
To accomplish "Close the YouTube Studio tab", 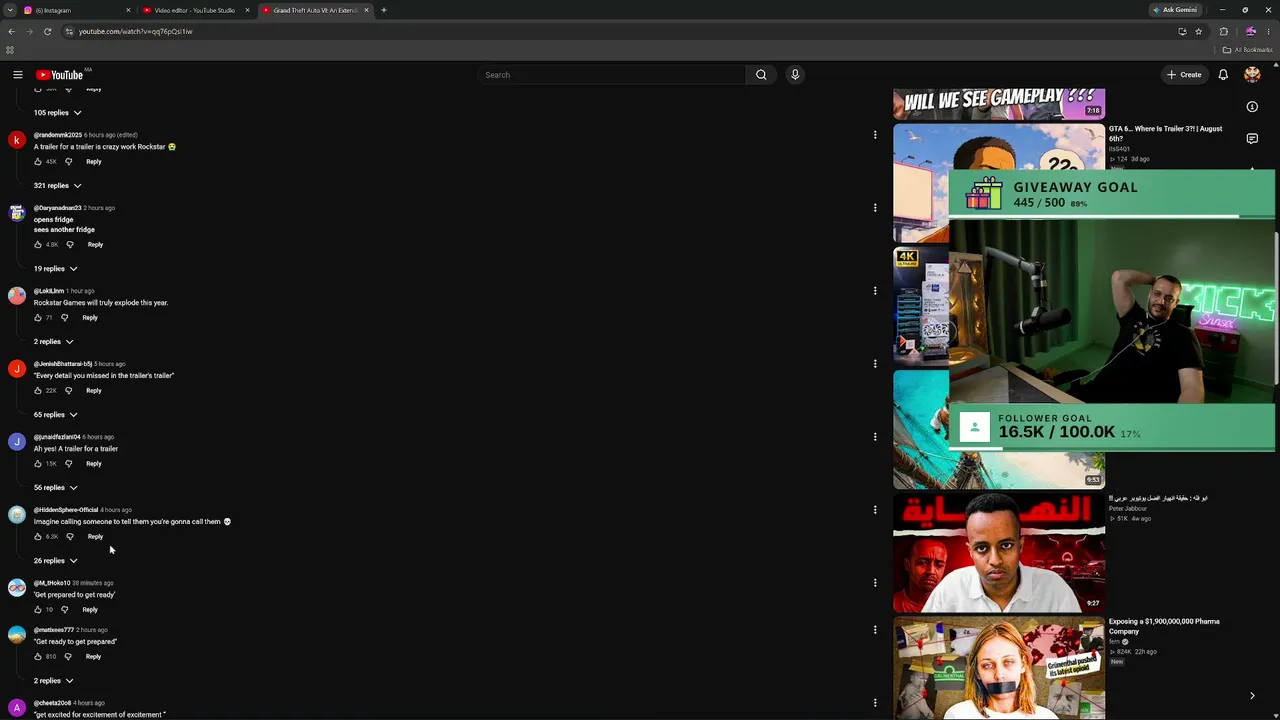I will pos(247,10).
